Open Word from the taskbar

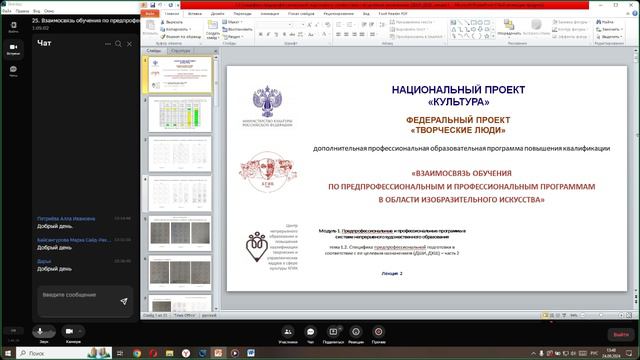coord(251,353)
